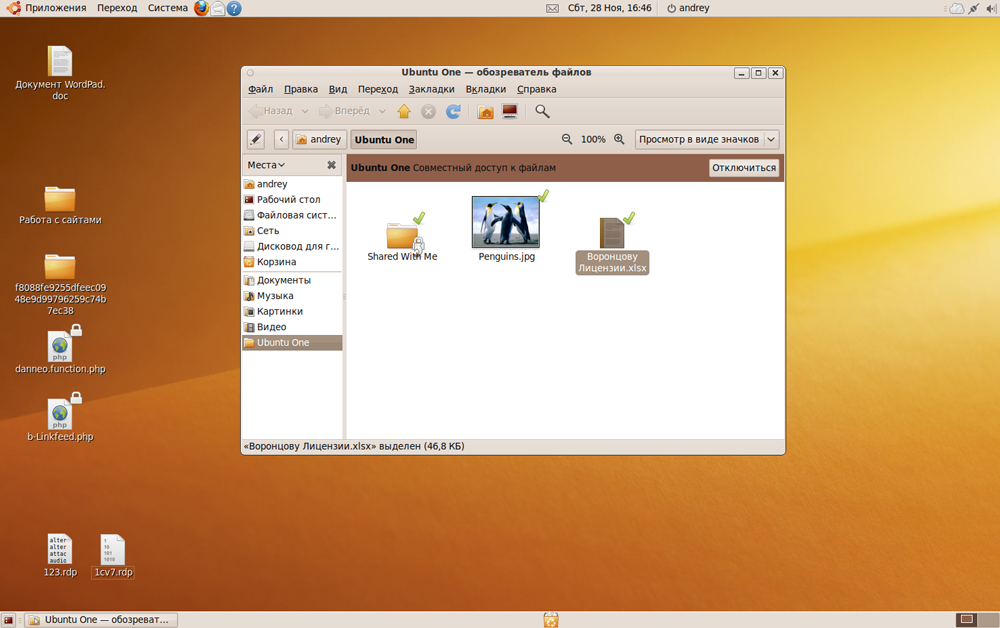Open the Закладки menu

[x=431, y=90]
